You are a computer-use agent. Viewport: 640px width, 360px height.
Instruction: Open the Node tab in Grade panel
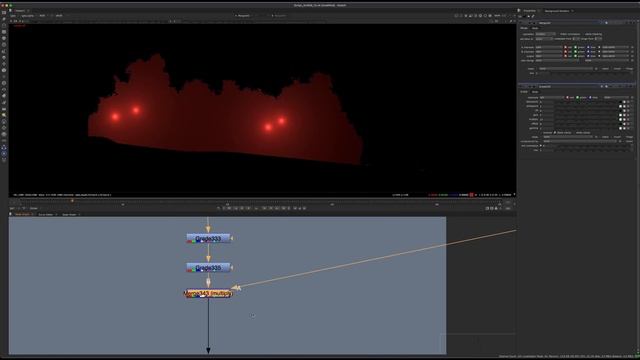535,92
